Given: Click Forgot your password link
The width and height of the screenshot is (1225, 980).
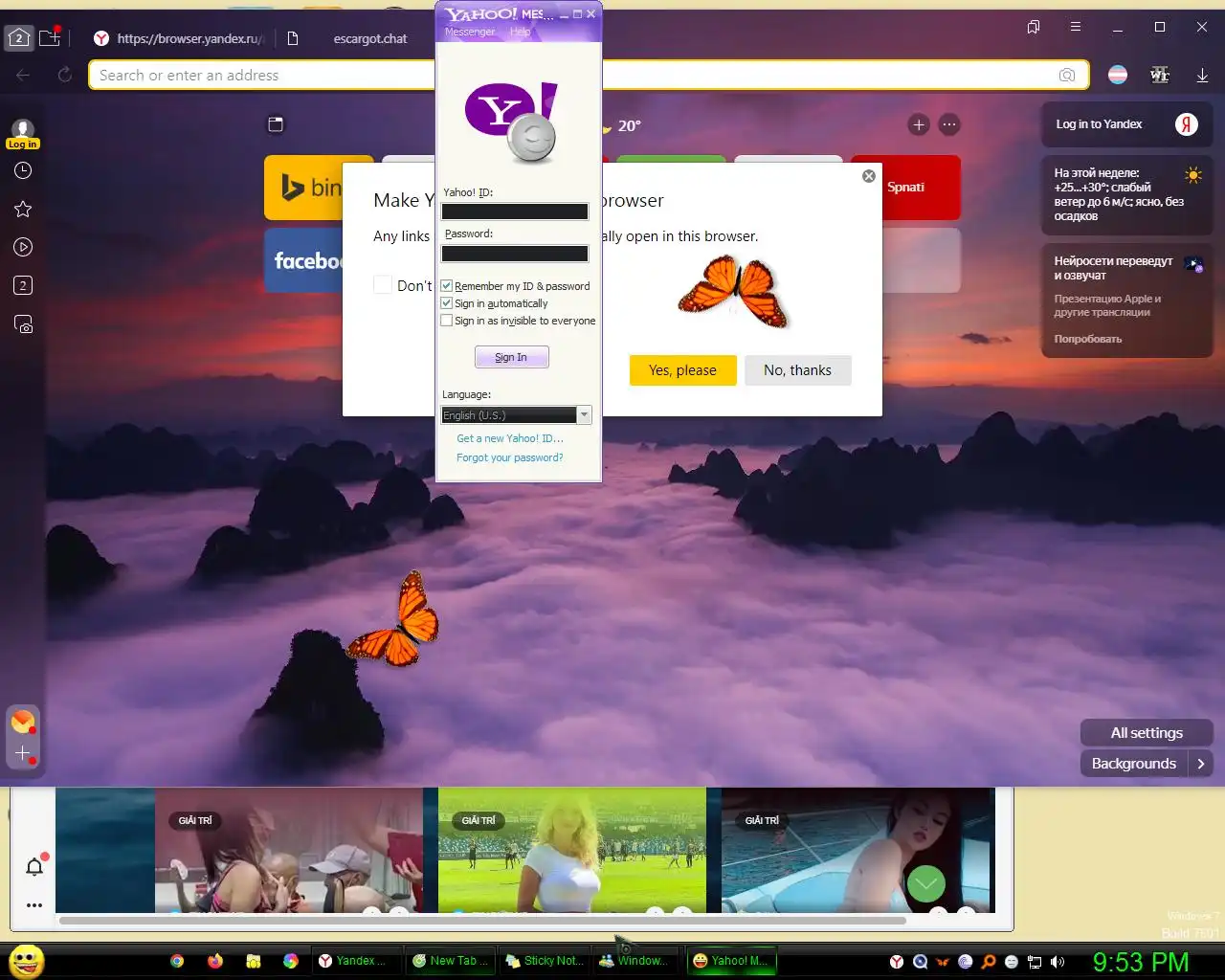Looking at the screenshot, I should click(x=509, y=457).
